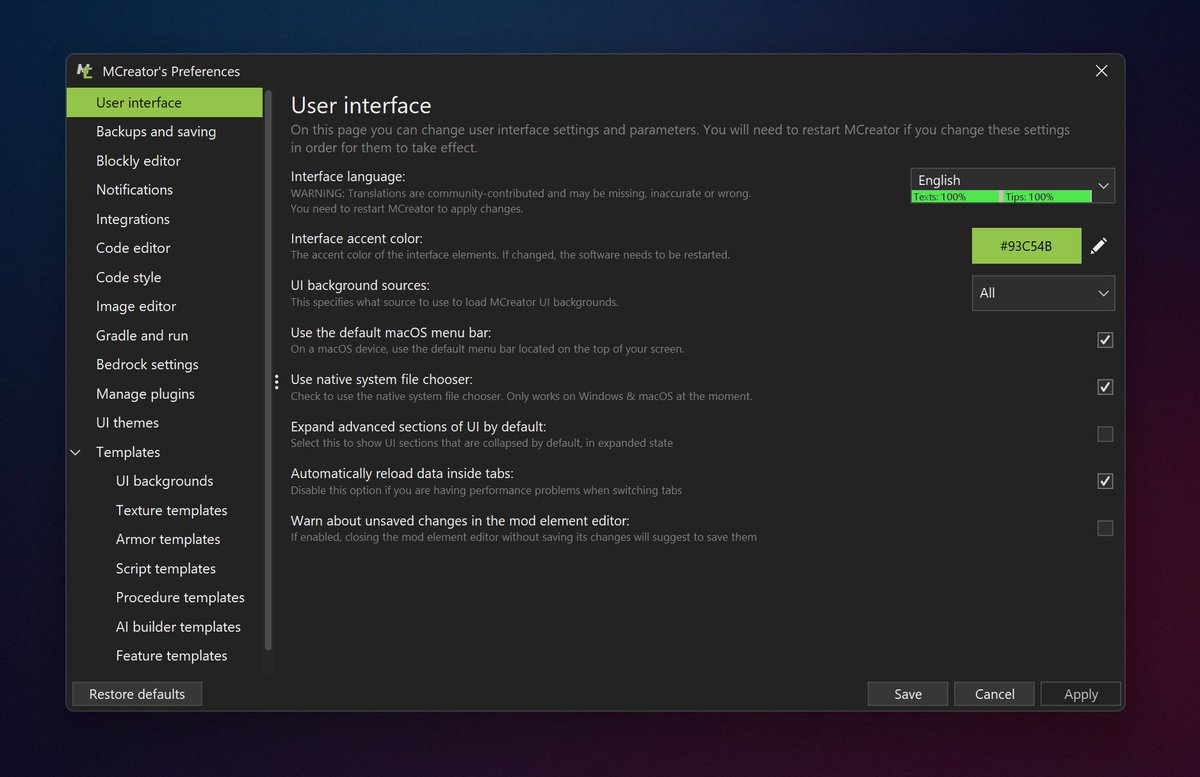This screenshot has height=777, width=1200.
Task: Enable Expand advanced sections of UI by default
Action: pos(1105,434)
